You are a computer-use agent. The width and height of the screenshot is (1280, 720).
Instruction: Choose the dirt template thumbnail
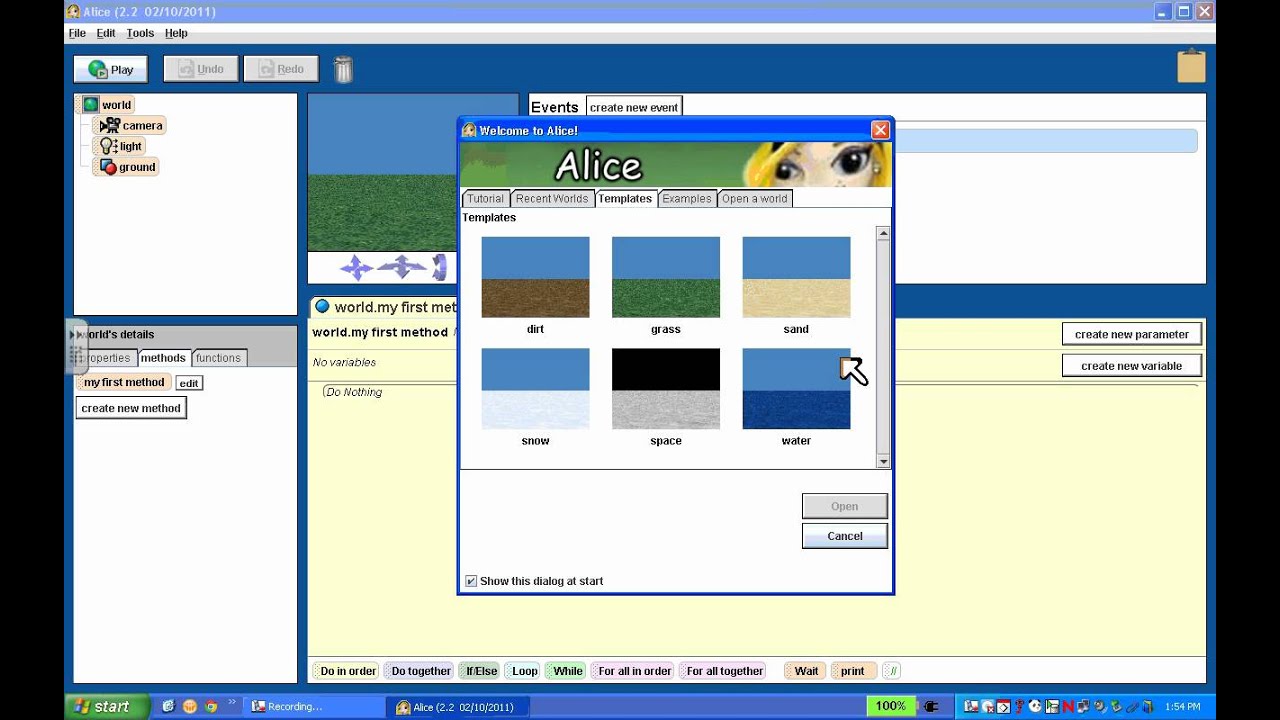point(535,277)
